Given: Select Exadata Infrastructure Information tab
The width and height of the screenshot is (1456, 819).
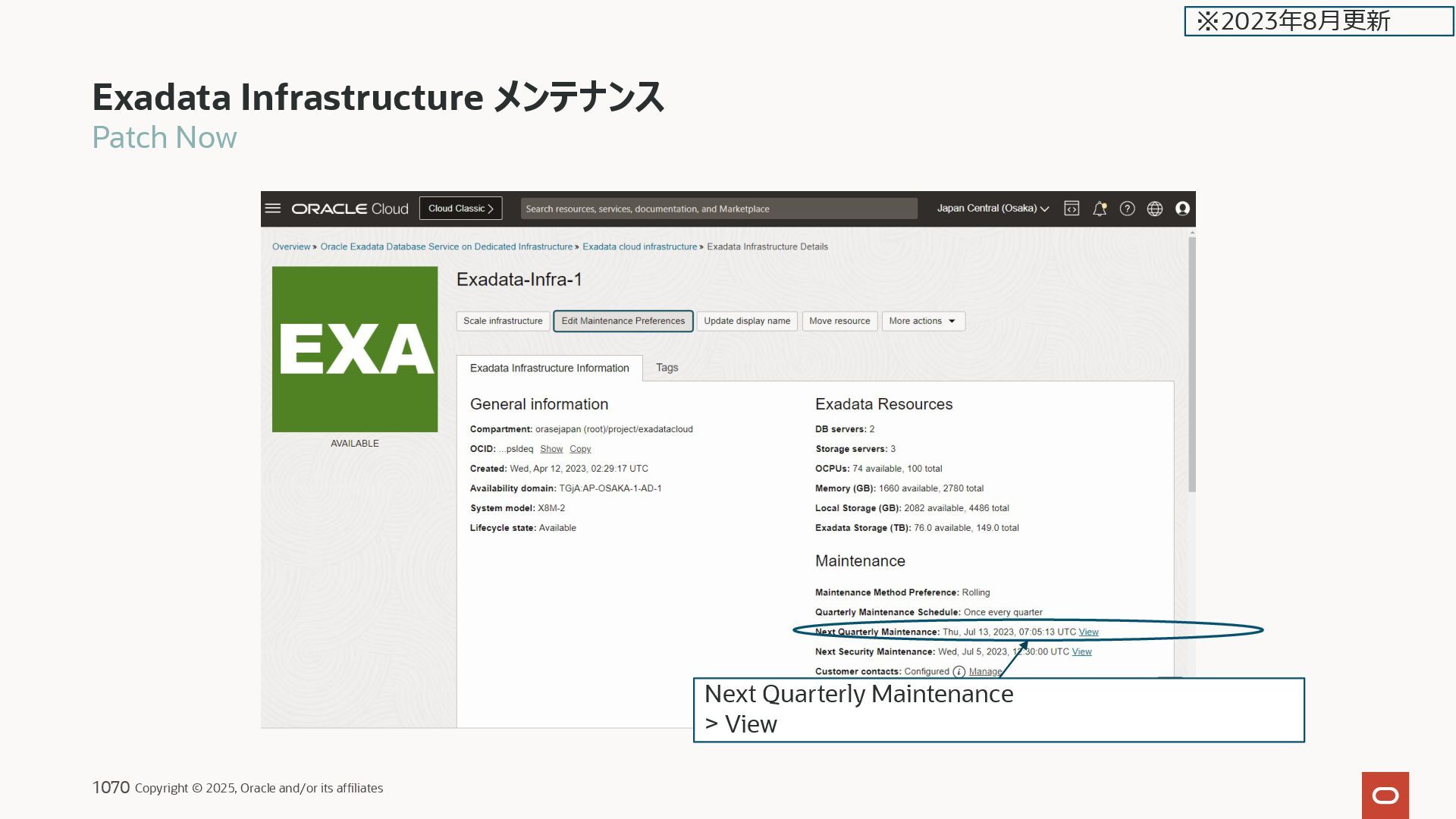Looking at the screenshot, I should [549, 369].
